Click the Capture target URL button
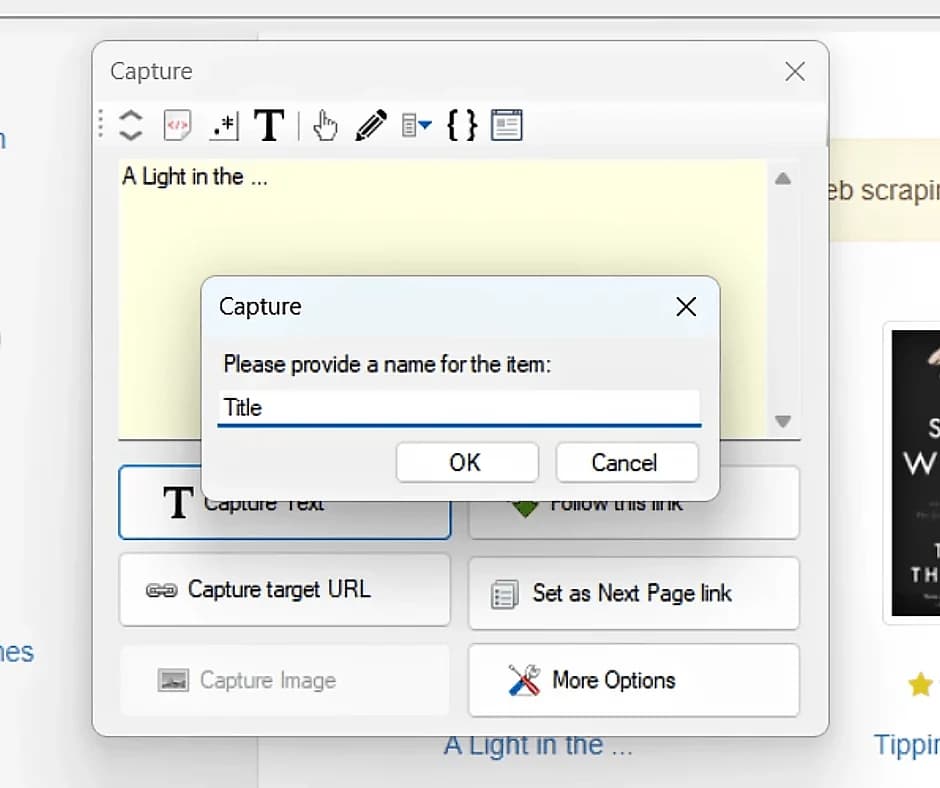Image resolution: width=940 pixels, height=788 pixels. [284, 590]
